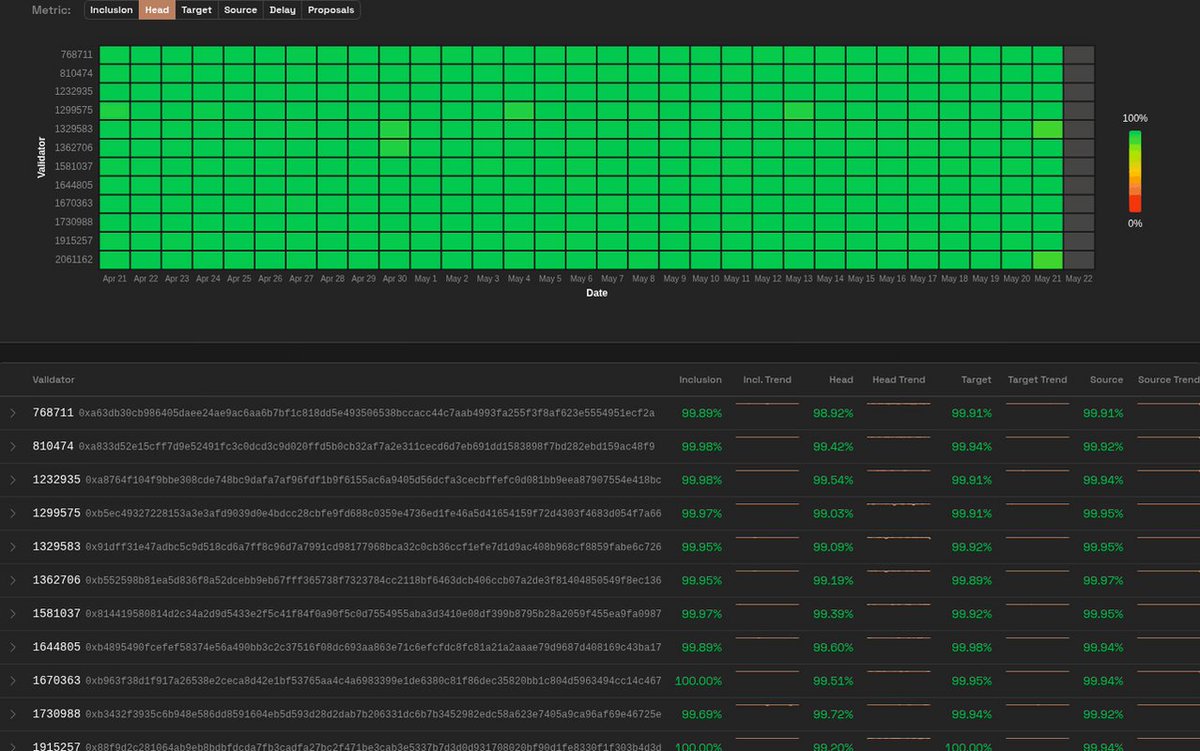Click heatmap cell 1299575 on May 13

point(799,111)
